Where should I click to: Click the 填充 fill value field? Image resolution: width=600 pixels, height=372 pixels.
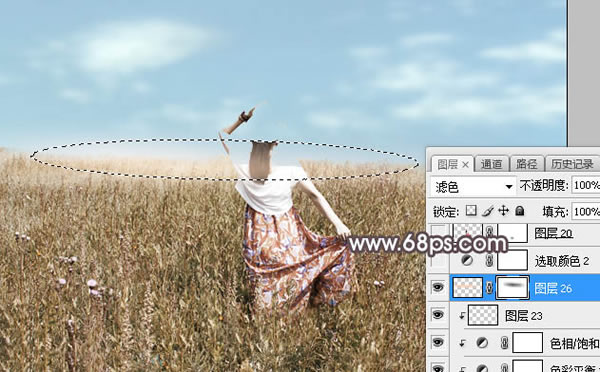click(586, 211)
